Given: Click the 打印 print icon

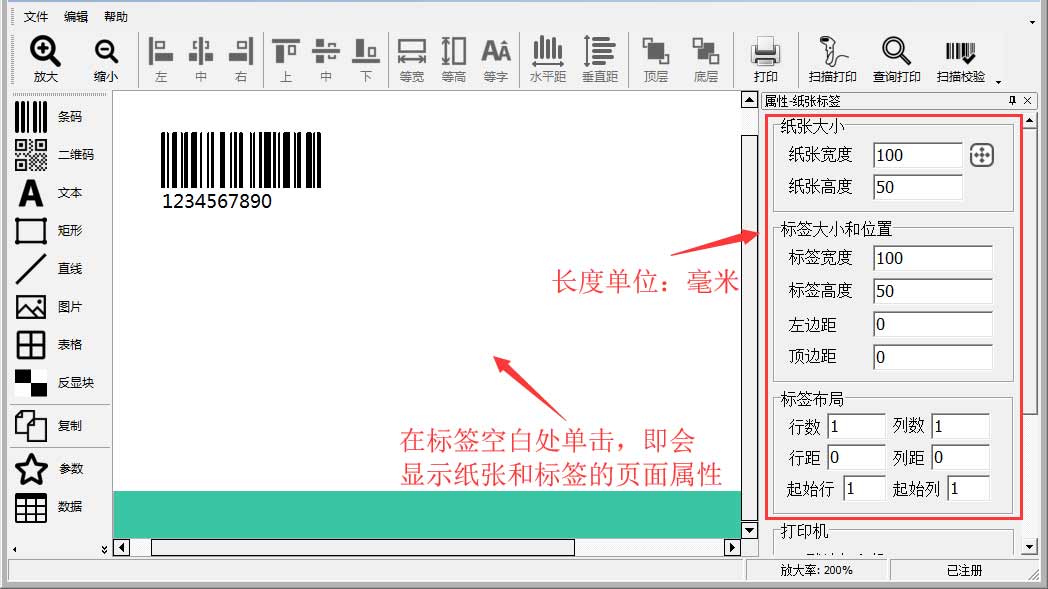Looking at the screenshot, I should (x=765, y=58).
